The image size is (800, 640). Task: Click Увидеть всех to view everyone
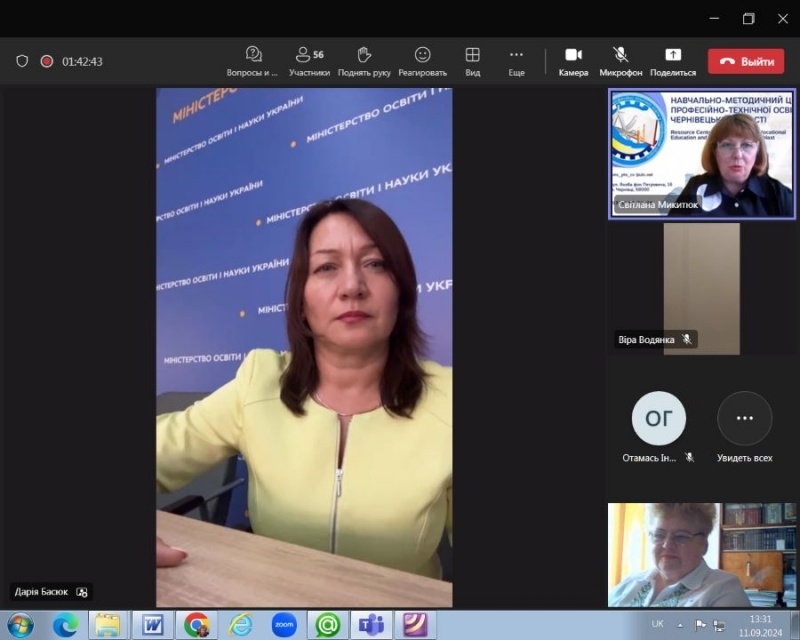(744, 419)
